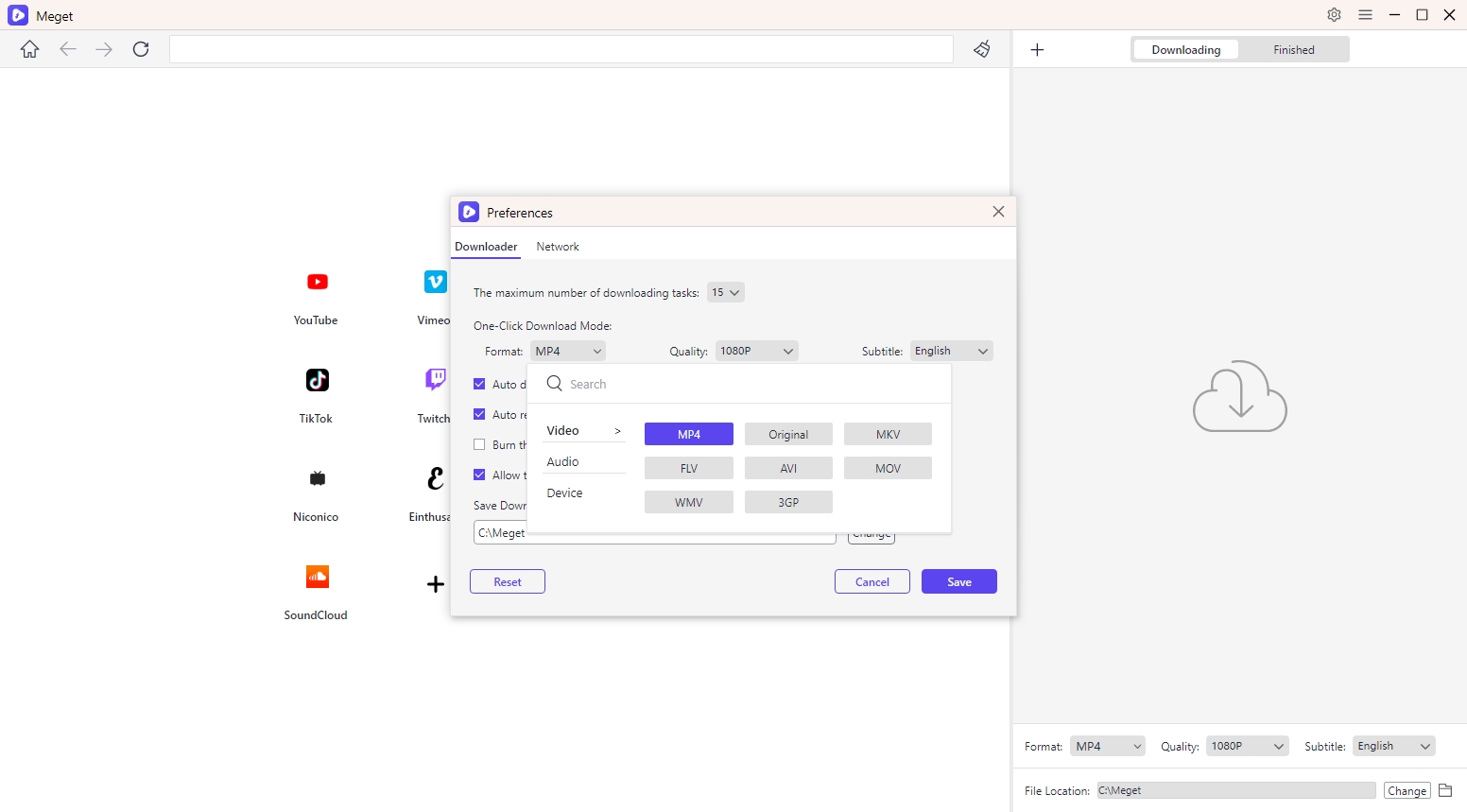Toggle the first 'Auto d...' checkbox
This screenshot has width=1467, height=812.
click(x=479, y=384)
